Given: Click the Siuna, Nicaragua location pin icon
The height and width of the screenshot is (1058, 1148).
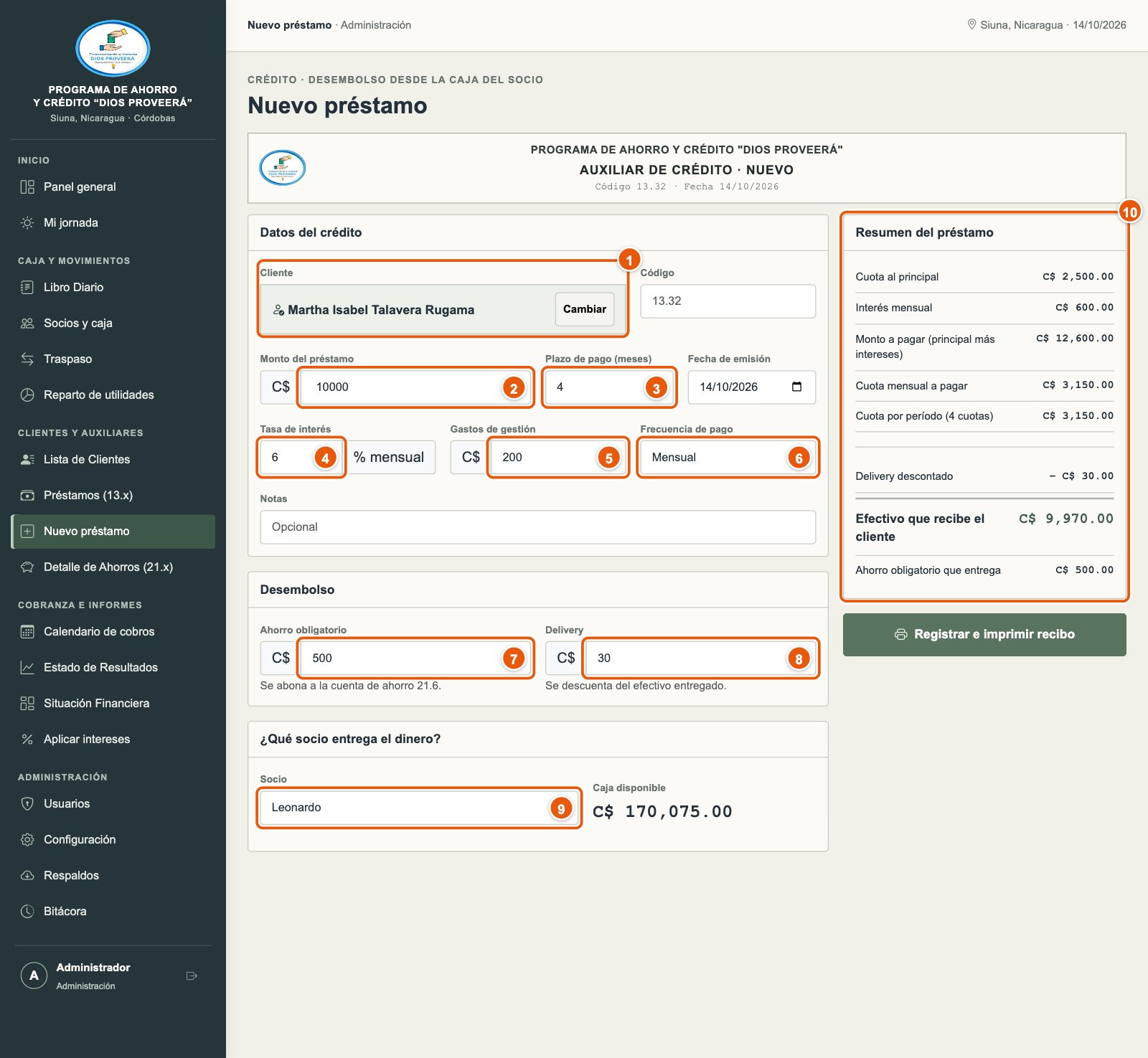Looking at the screenshot, I should click(x=971, y=25).
